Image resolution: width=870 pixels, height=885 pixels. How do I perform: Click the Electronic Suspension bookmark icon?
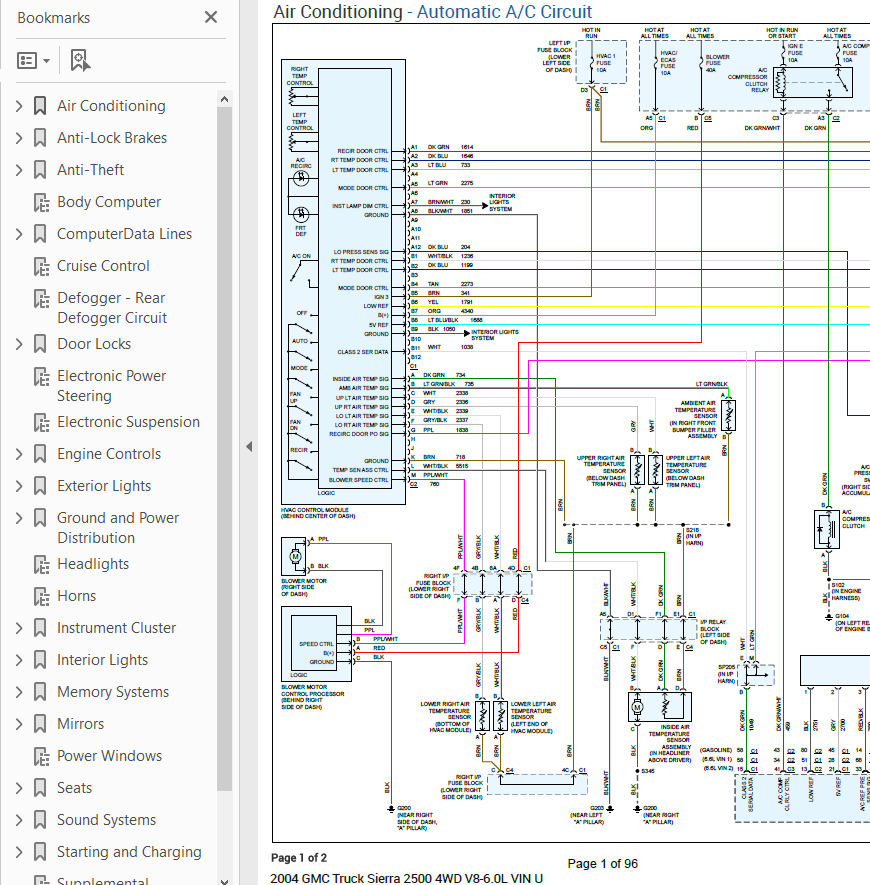pos(41,422)
